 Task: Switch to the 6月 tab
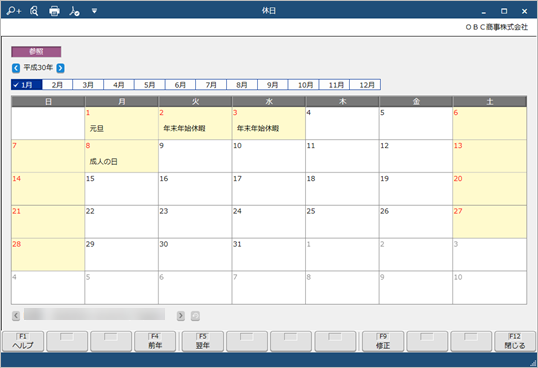pyautogui.click(x=180, y=85)
